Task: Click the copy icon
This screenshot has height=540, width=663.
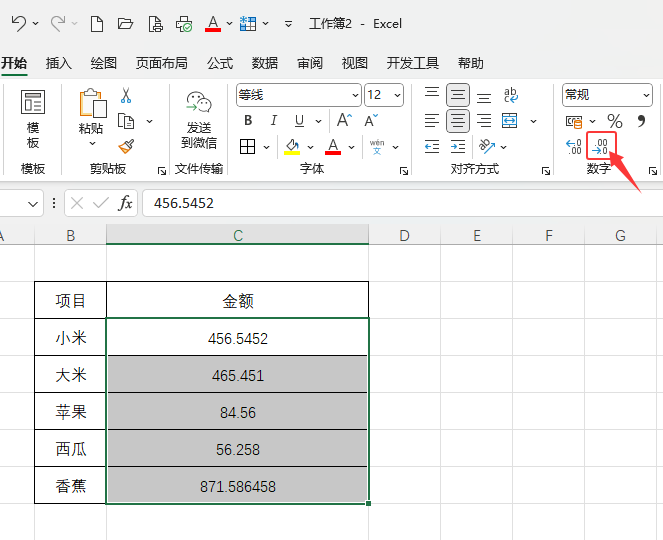Action: [x=126, y=121]
